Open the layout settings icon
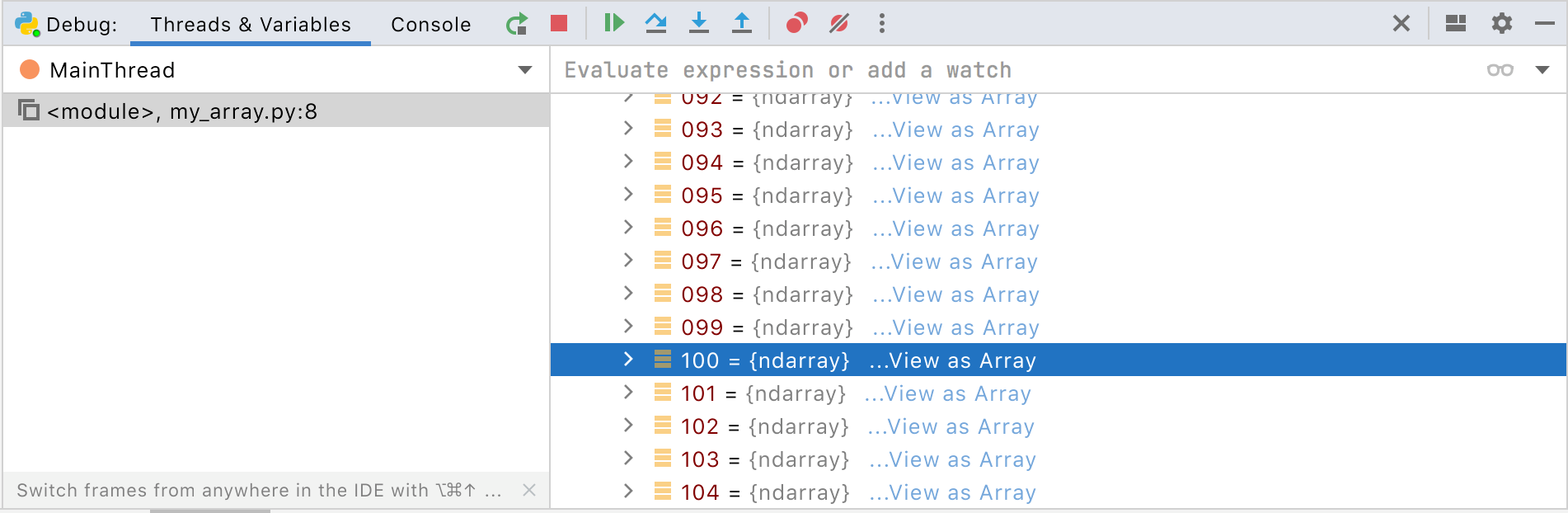This screenshot has width=1568, height=513. pyautogui.click(x=1456, y=23)
